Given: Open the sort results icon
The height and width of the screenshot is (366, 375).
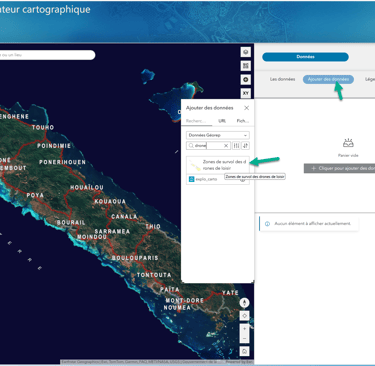Looking at the screenshot, I should [245, 146].
